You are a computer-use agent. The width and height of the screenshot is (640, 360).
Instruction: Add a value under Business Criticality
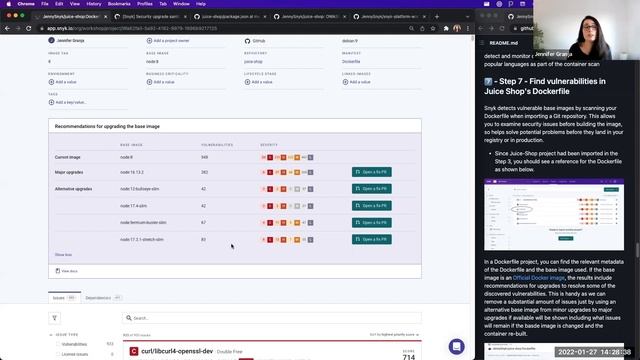160,82
